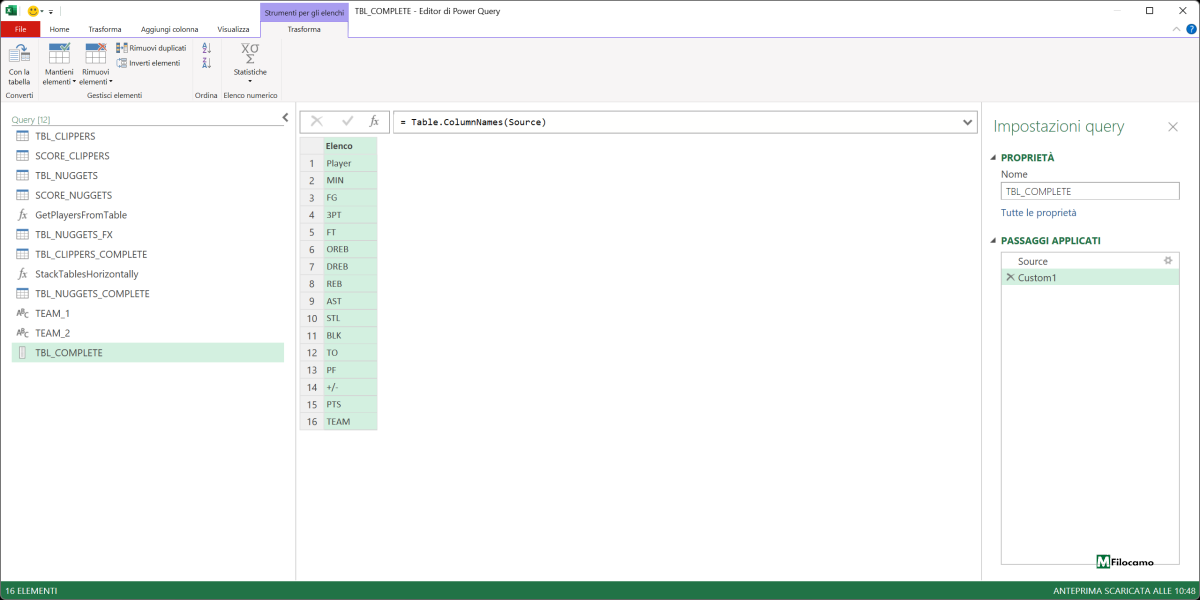Sort list descending Z to A
The image size is (1200, 600).
click(x=207, y=63)
